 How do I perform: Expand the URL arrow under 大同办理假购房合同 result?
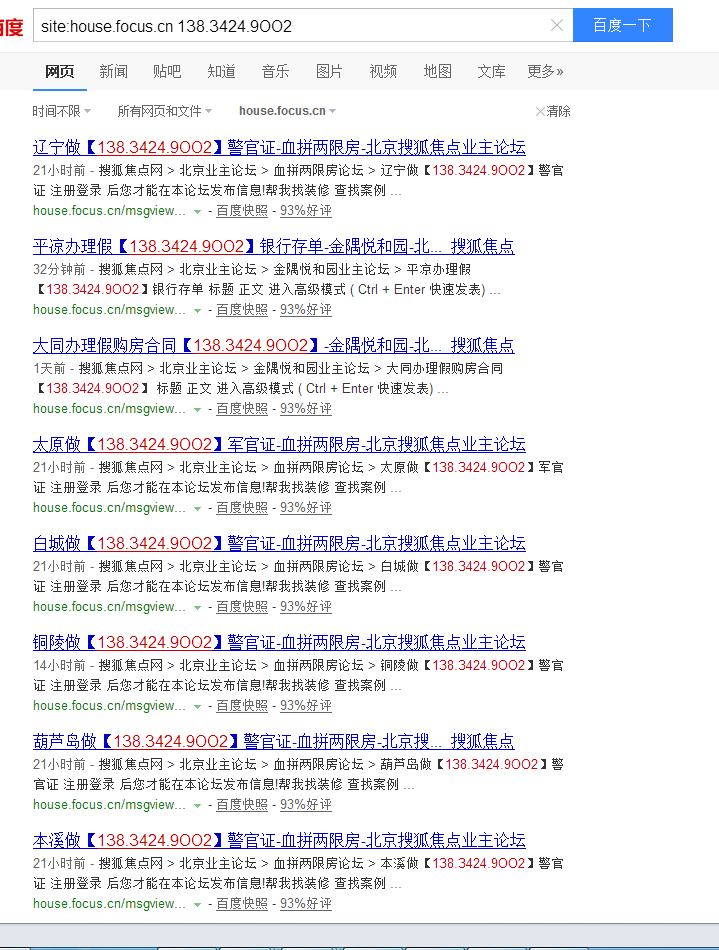tap(197, 410)
